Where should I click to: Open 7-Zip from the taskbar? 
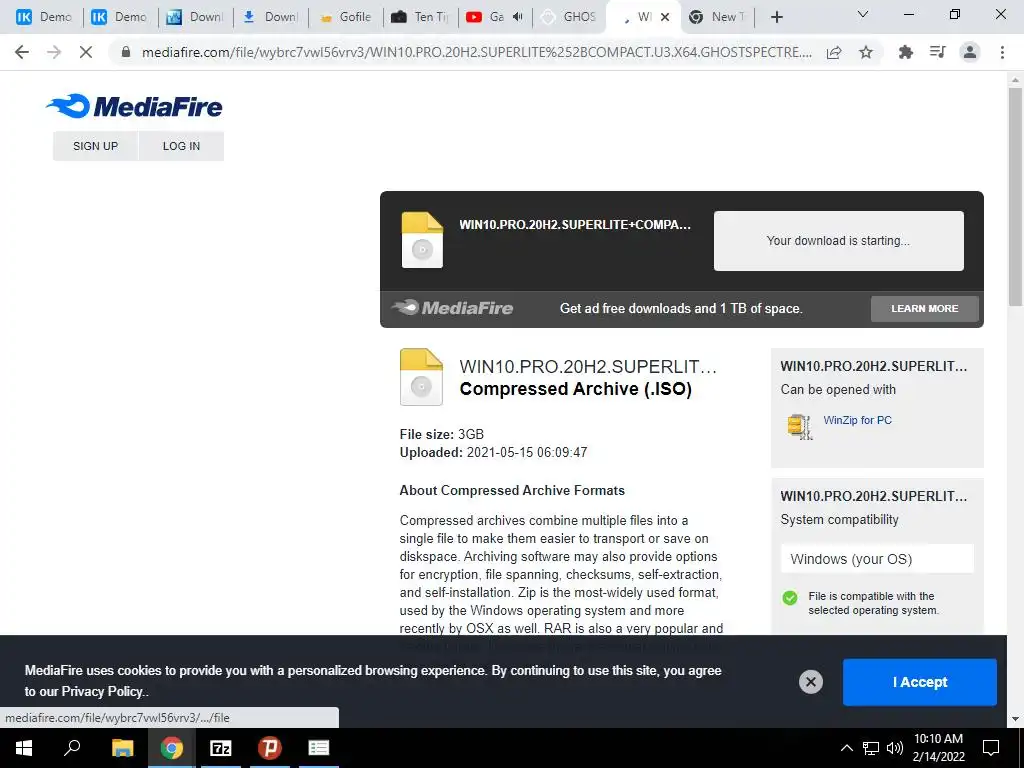pyautogui.click(x=220, y=748)
